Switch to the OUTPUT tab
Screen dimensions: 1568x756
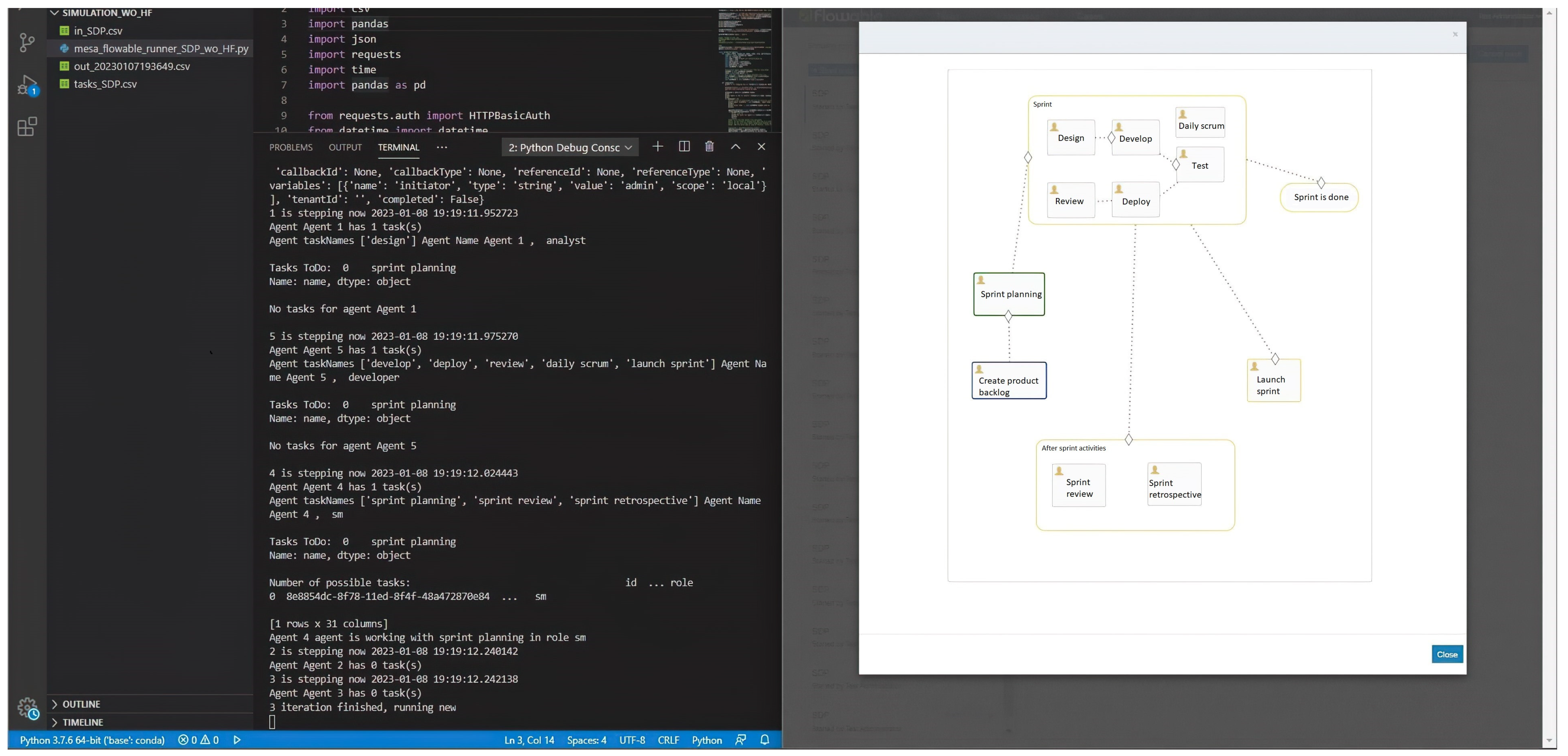[x=345, y=148]
